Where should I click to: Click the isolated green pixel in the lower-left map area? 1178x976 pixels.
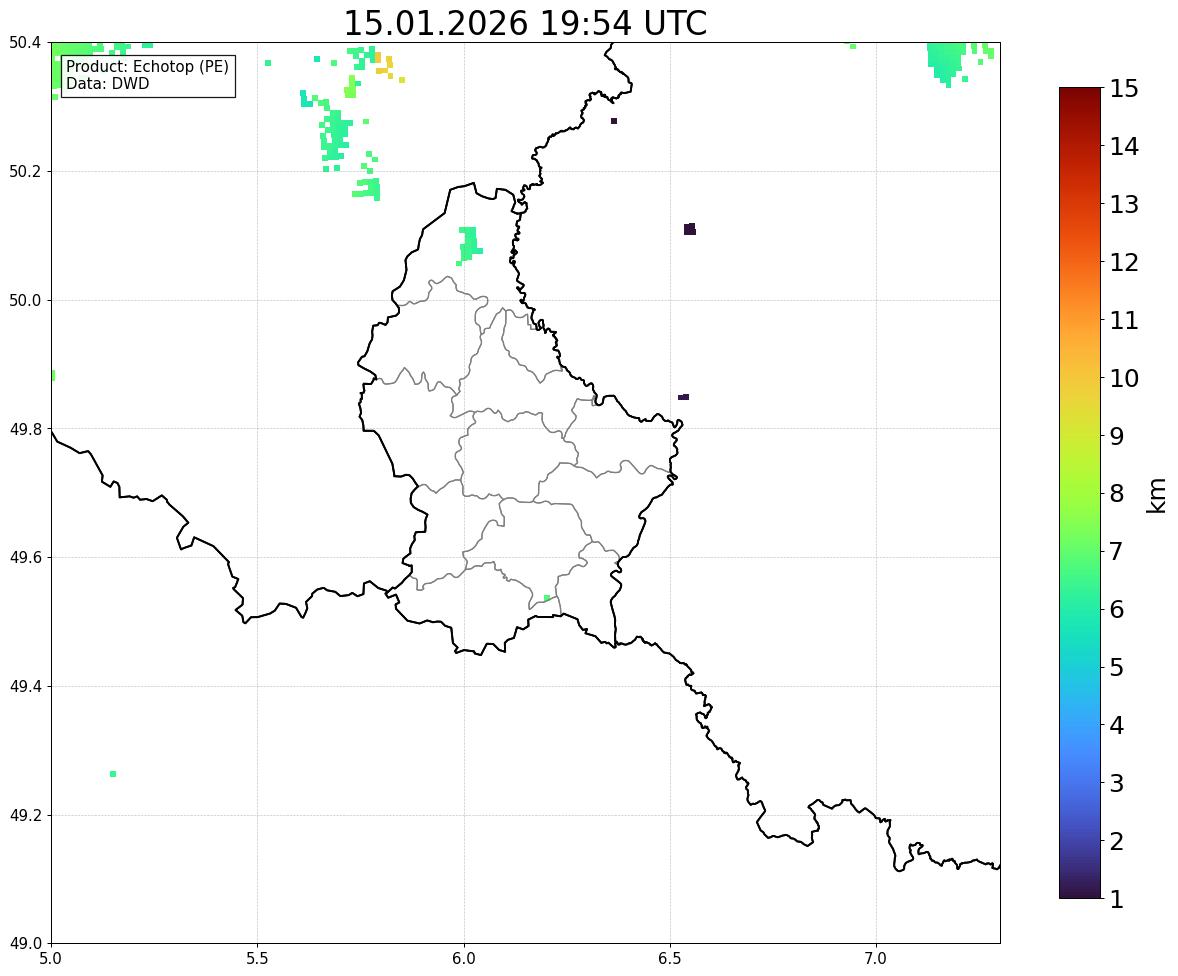pyautogui.click(x=113, y=774)
